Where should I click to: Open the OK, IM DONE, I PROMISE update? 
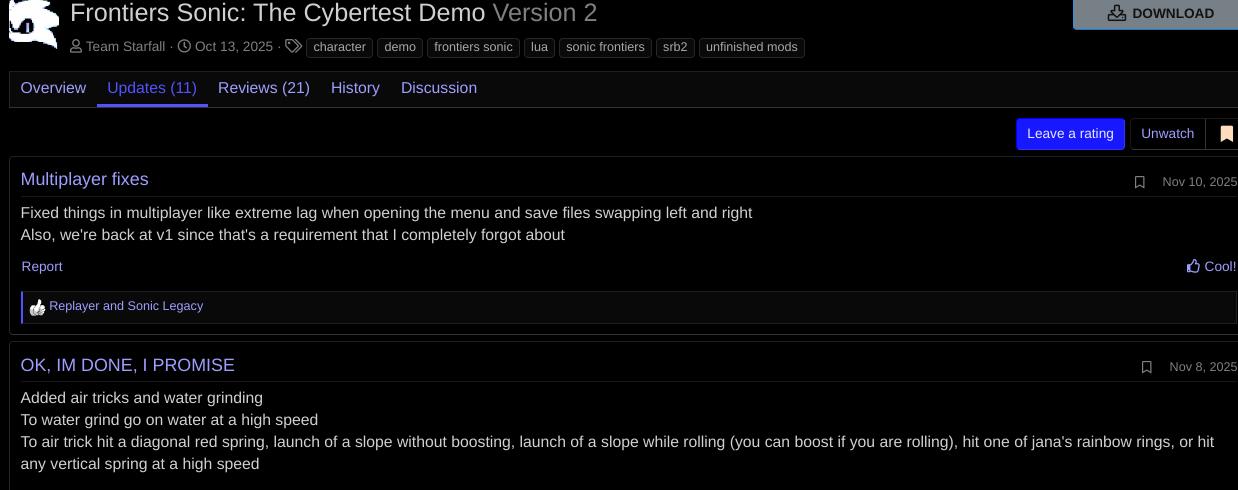point(128,365)
